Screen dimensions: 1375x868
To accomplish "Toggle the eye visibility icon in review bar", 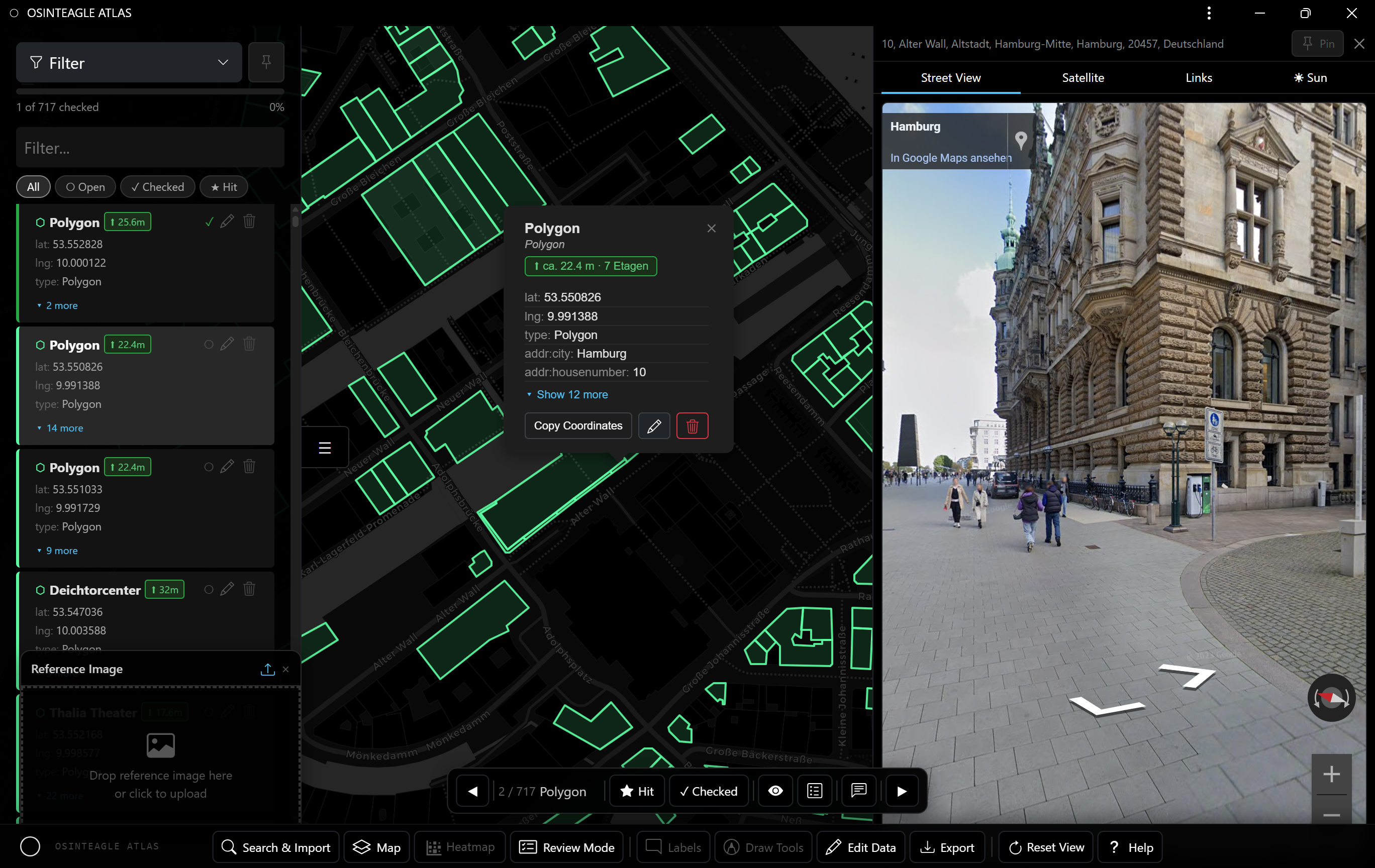I will [x=775, y=792].
